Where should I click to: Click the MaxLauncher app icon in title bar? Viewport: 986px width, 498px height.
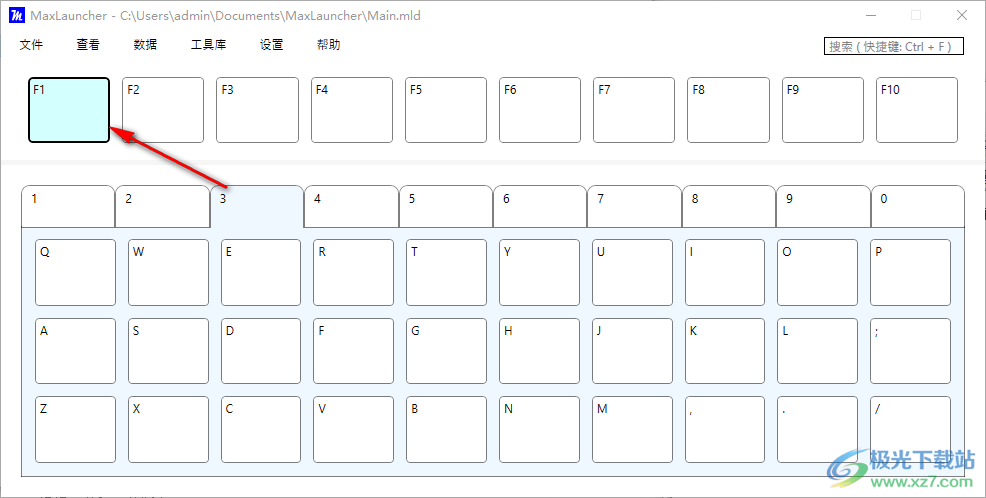16,15
